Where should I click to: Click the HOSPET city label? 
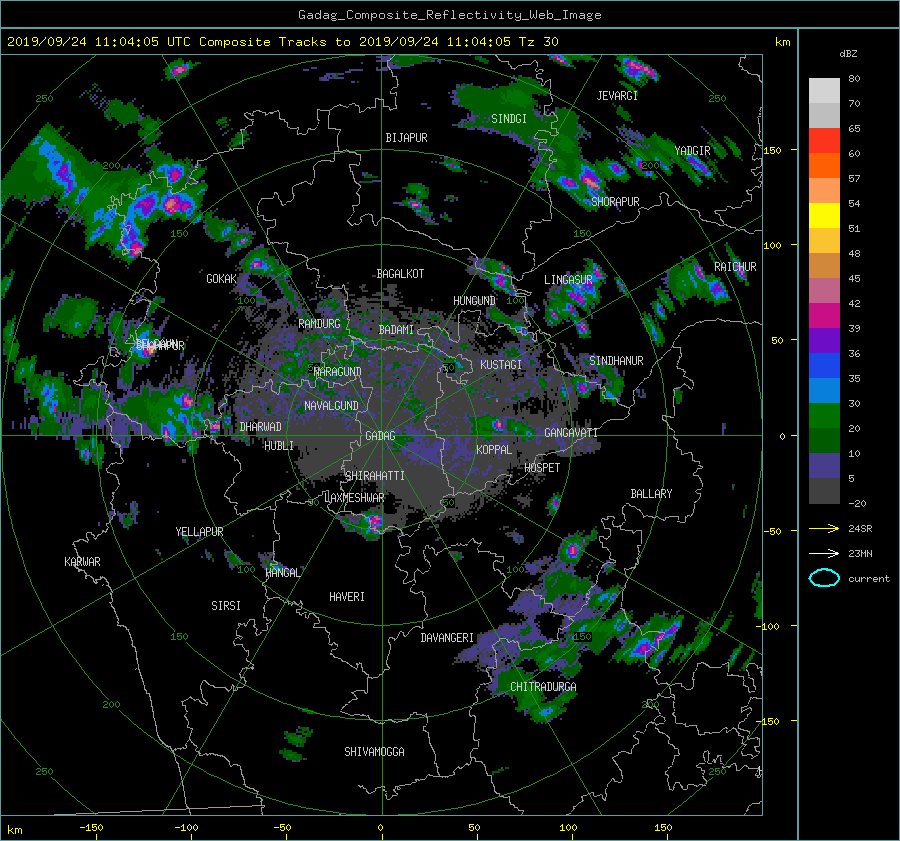click(542, 468)
